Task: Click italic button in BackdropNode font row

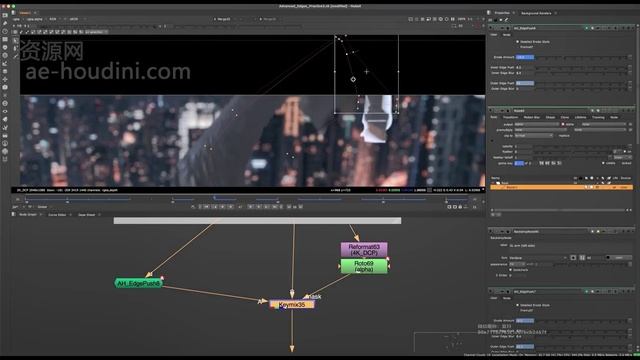Action: (582, 258)
